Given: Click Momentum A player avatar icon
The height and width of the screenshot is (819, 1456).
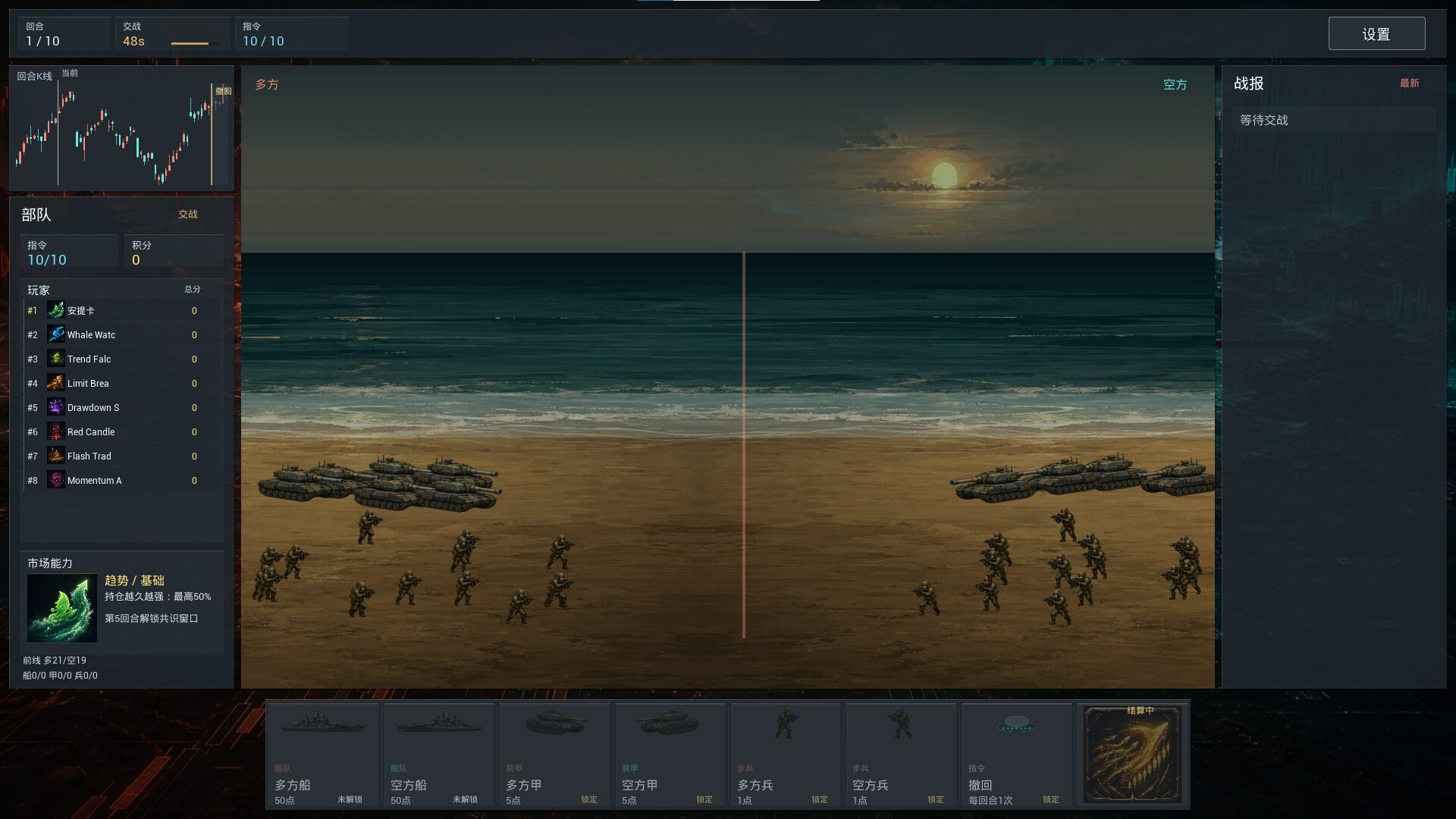Looking at the screenshot, I should 56,480.
